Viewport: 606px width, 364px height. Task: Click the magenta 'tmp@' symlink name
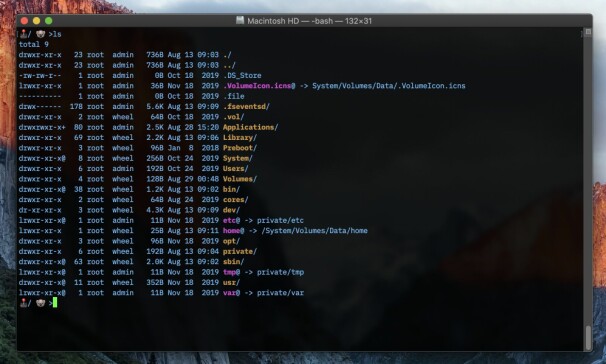(x=232, y=272)
